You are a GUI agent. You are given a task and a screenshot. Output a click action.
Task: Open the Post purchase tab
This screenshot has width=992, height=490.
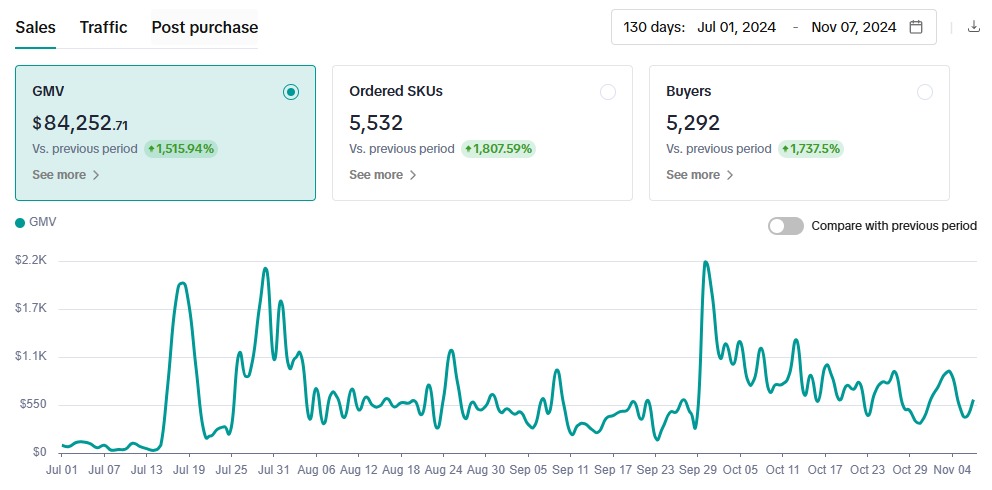click(204, 27)
